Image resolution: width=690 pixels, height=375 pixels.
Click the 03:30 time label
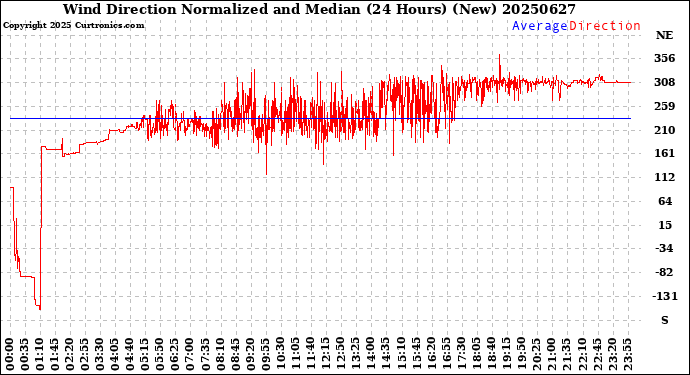[100, 355]
